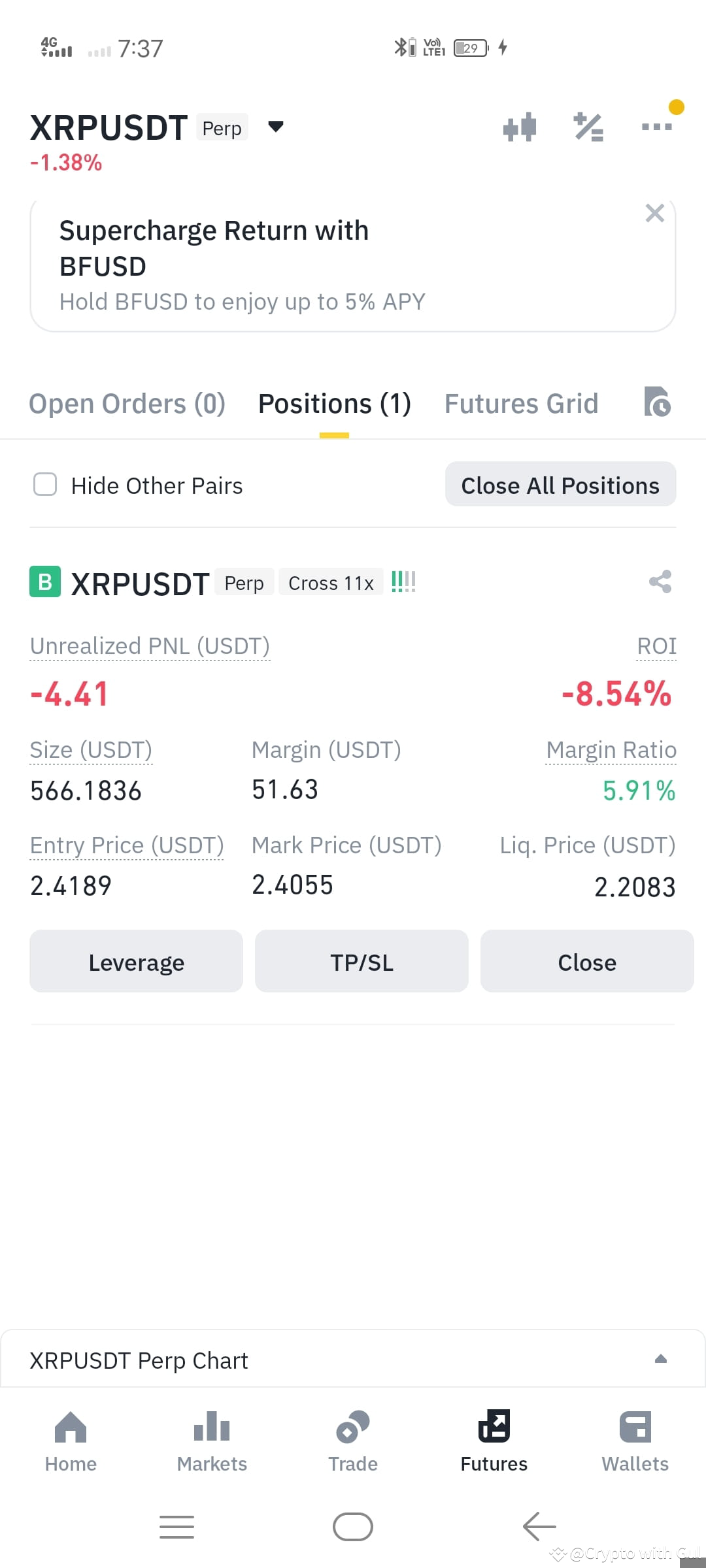Switch to the Futures Grid tab
706x1568 pixels.
pos(522,404)
